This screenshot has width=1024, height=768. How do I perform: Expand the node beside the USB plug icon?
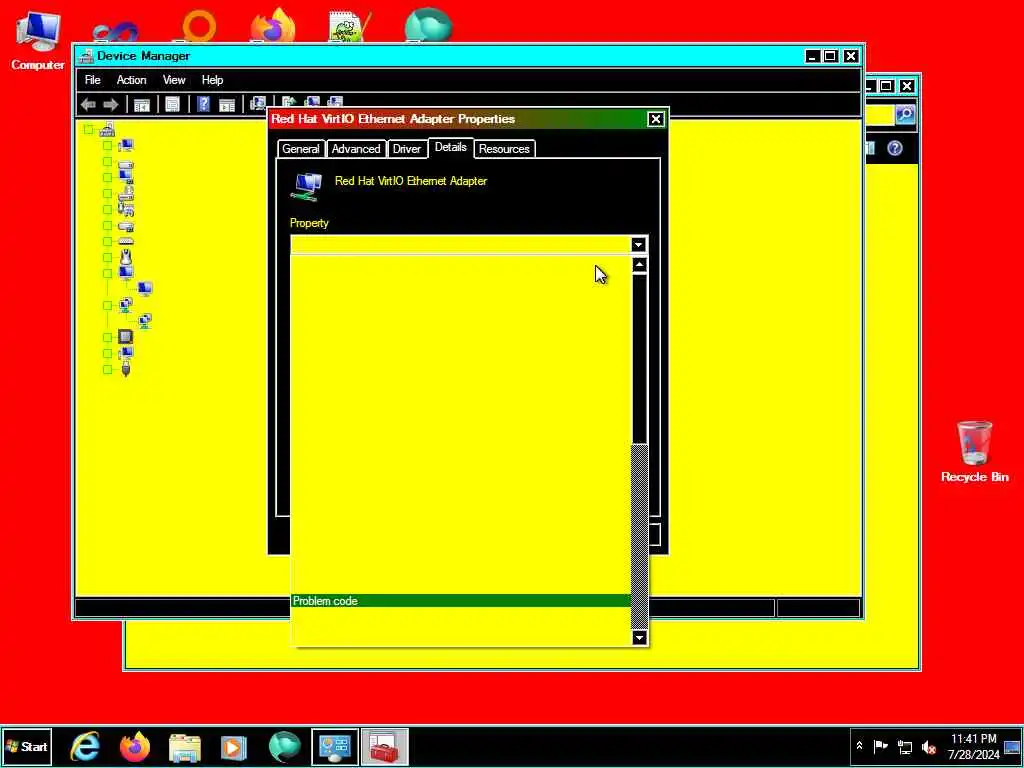(108, 369)
